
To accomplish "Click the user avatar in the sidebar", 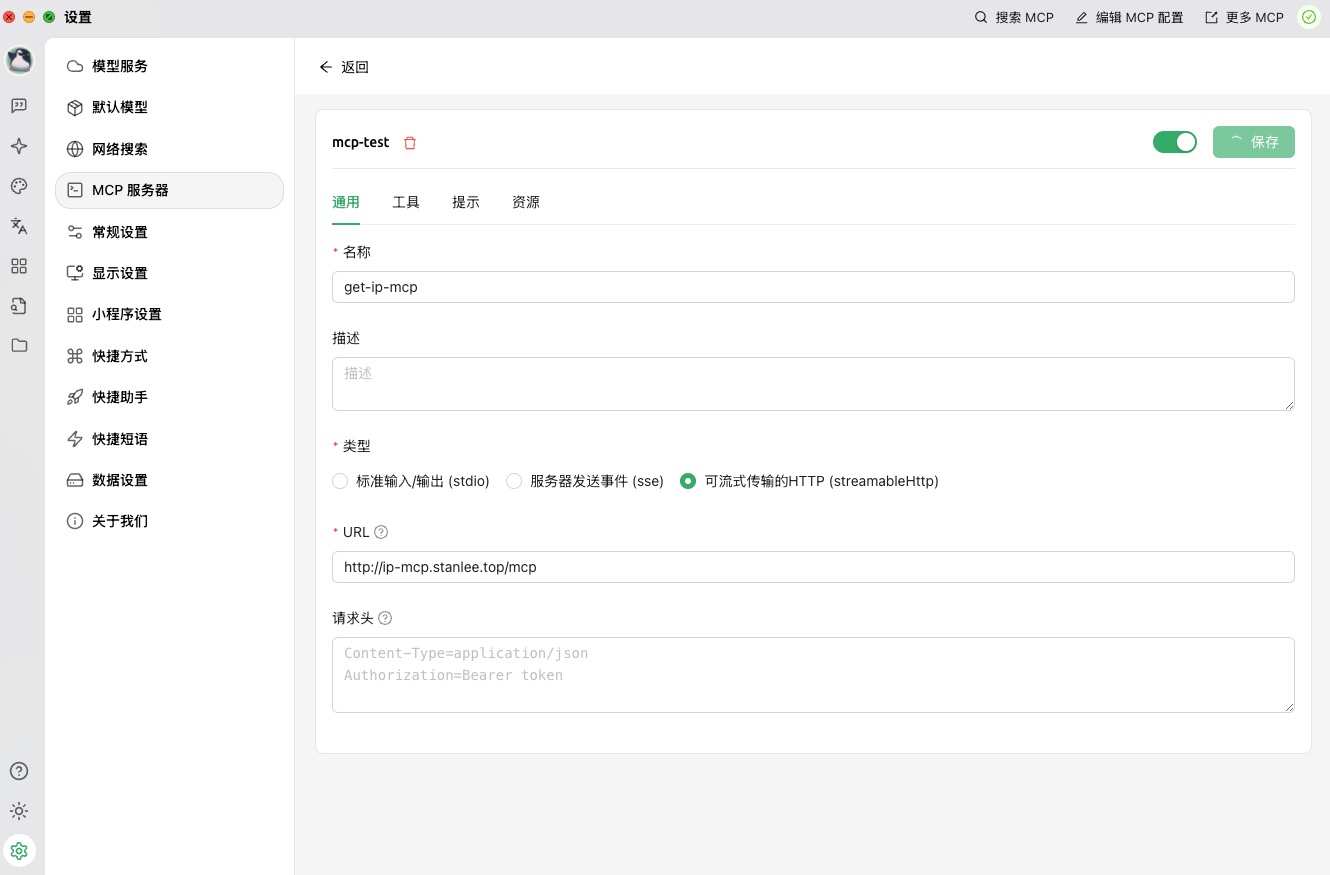I will (x=19, y=60).
